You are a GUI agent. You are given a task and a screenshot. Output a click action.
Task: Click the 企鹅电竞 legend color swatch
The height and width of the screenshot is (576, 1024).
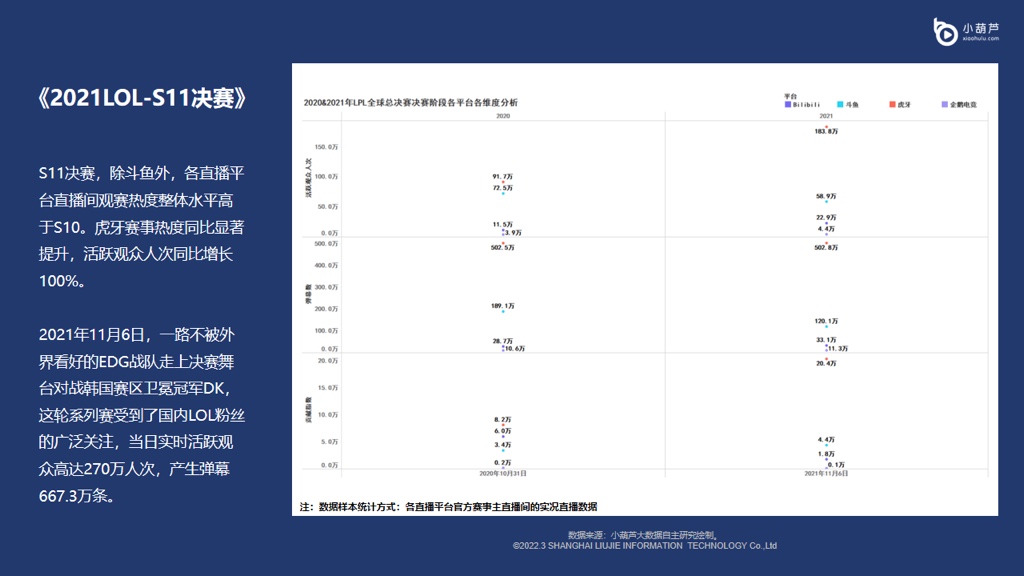coord(944,104)
